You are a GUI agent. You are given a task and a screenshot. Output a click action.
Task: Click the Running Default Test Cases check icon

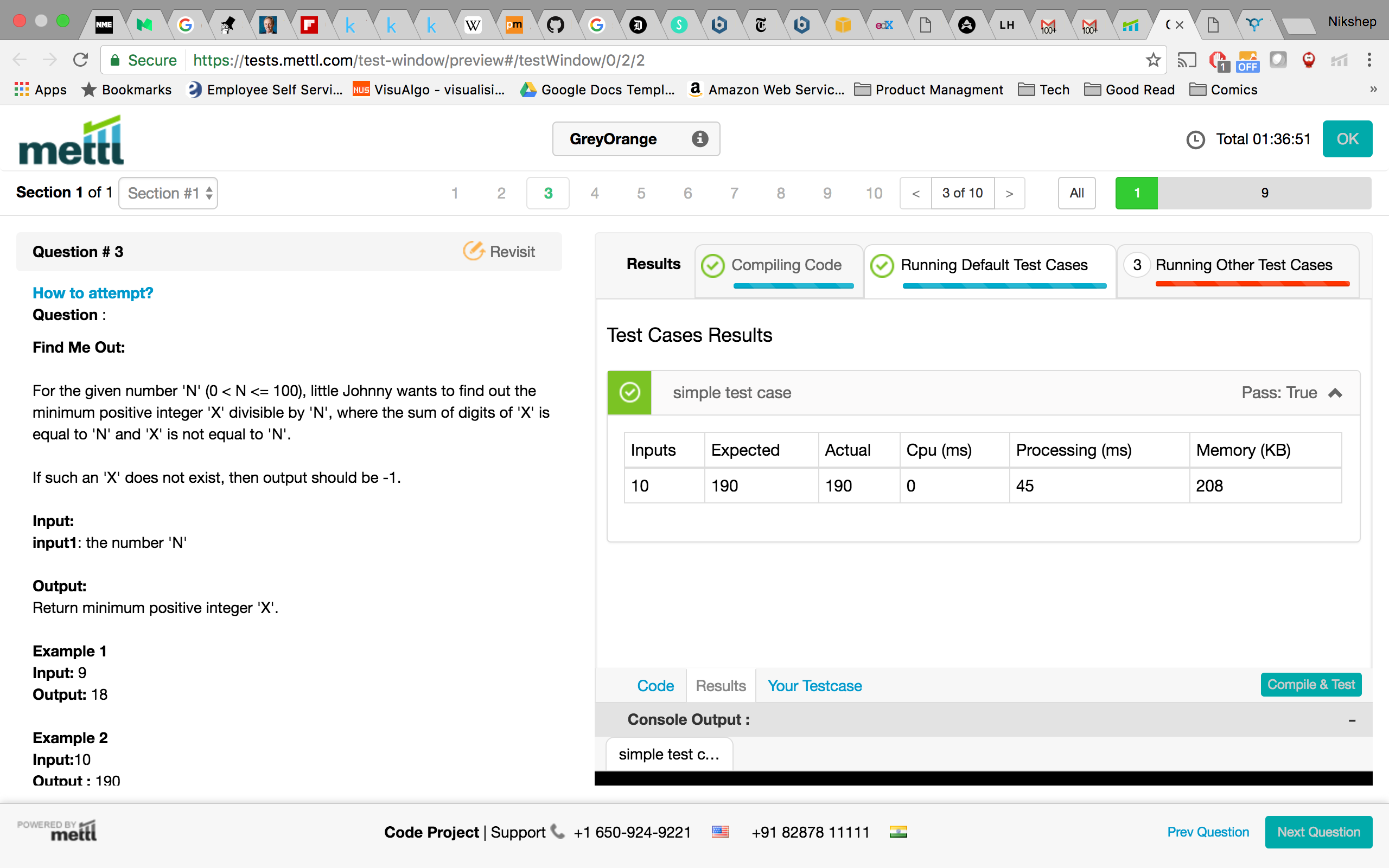[x=882, y=265]
